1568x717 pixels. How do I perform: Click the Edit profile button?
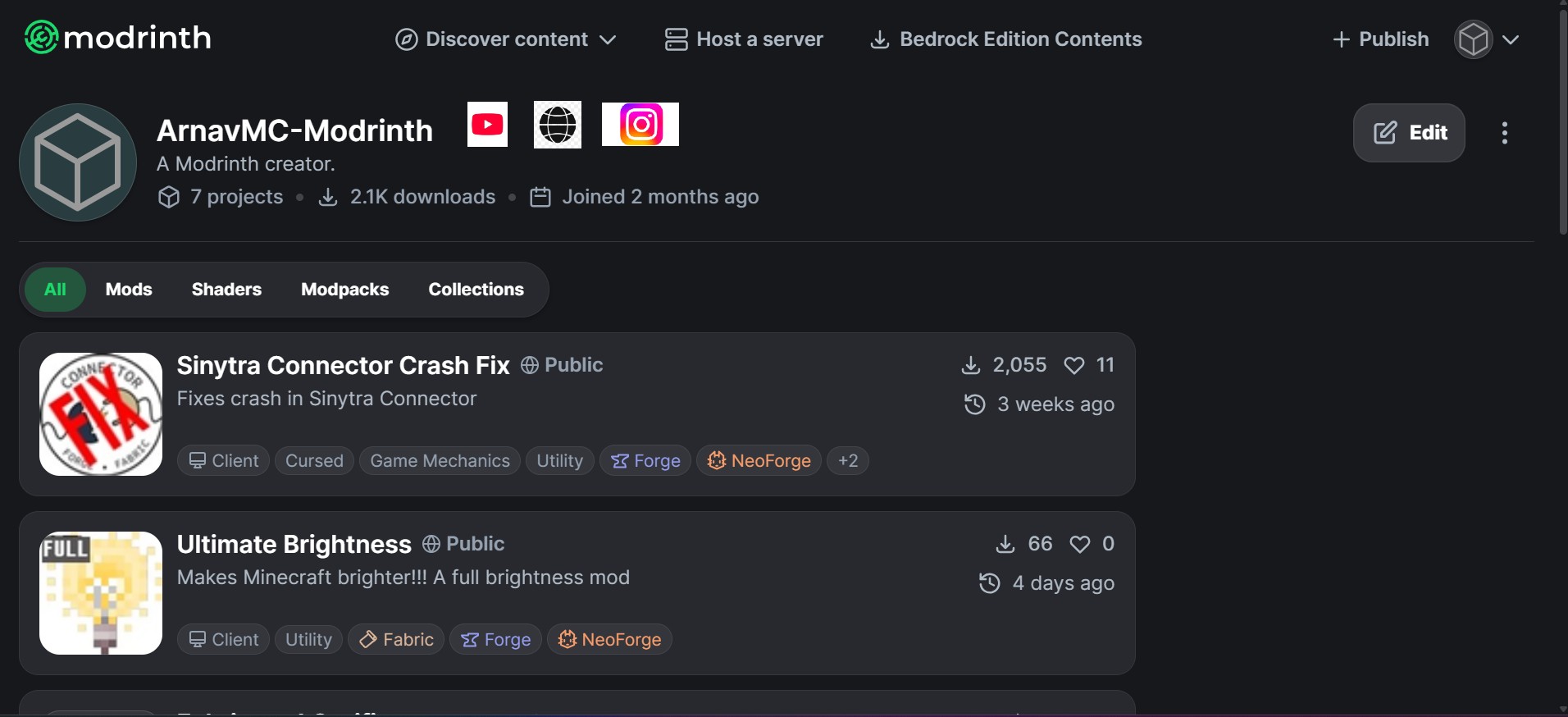pyautogui.click(x=1409, y=133)
